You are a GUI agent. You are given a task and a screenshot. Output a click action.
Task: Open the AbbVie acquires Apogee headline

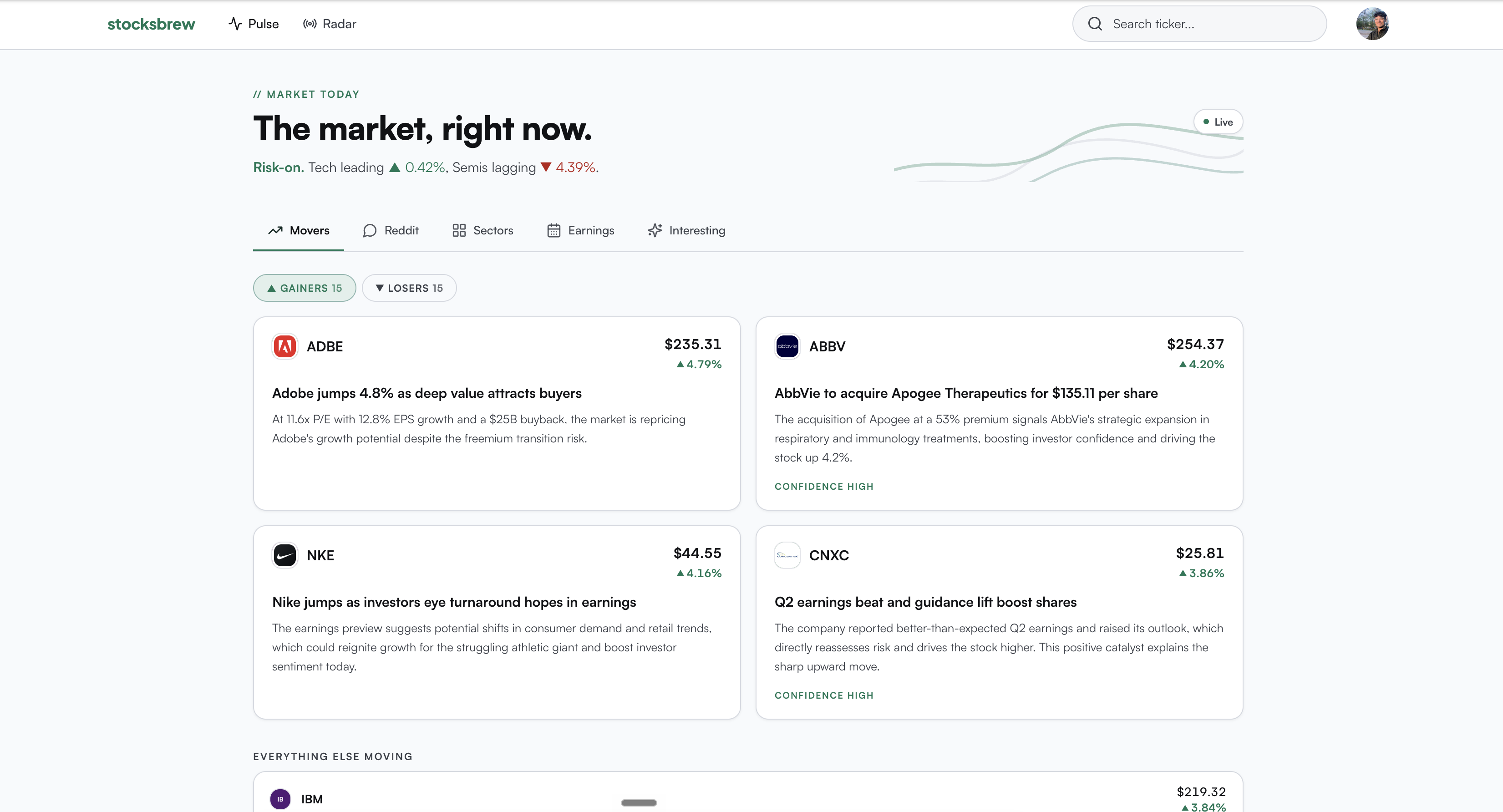click(x=966, y=393)
